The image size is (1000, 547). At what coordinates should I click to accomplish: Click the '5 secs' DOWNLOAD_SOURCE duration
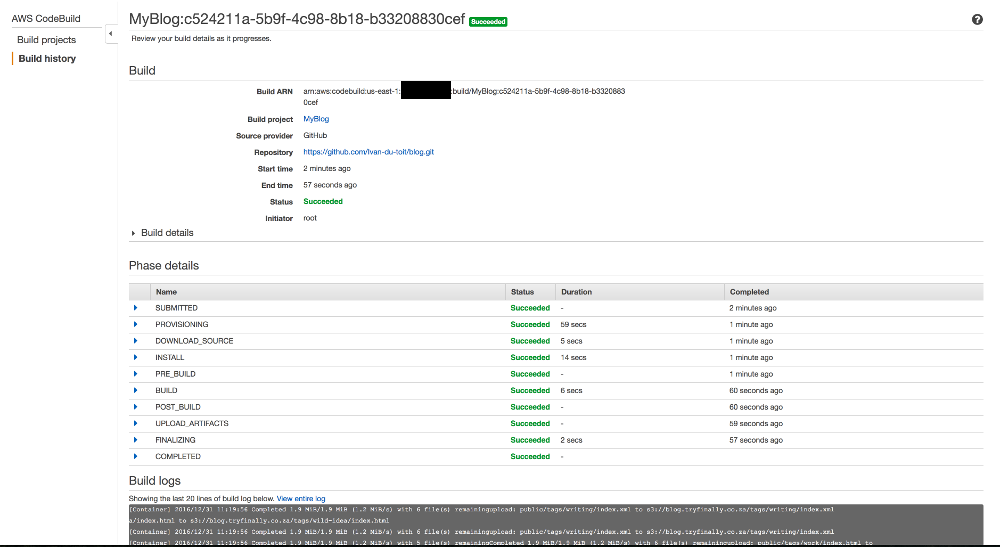[x=571, y=341]
